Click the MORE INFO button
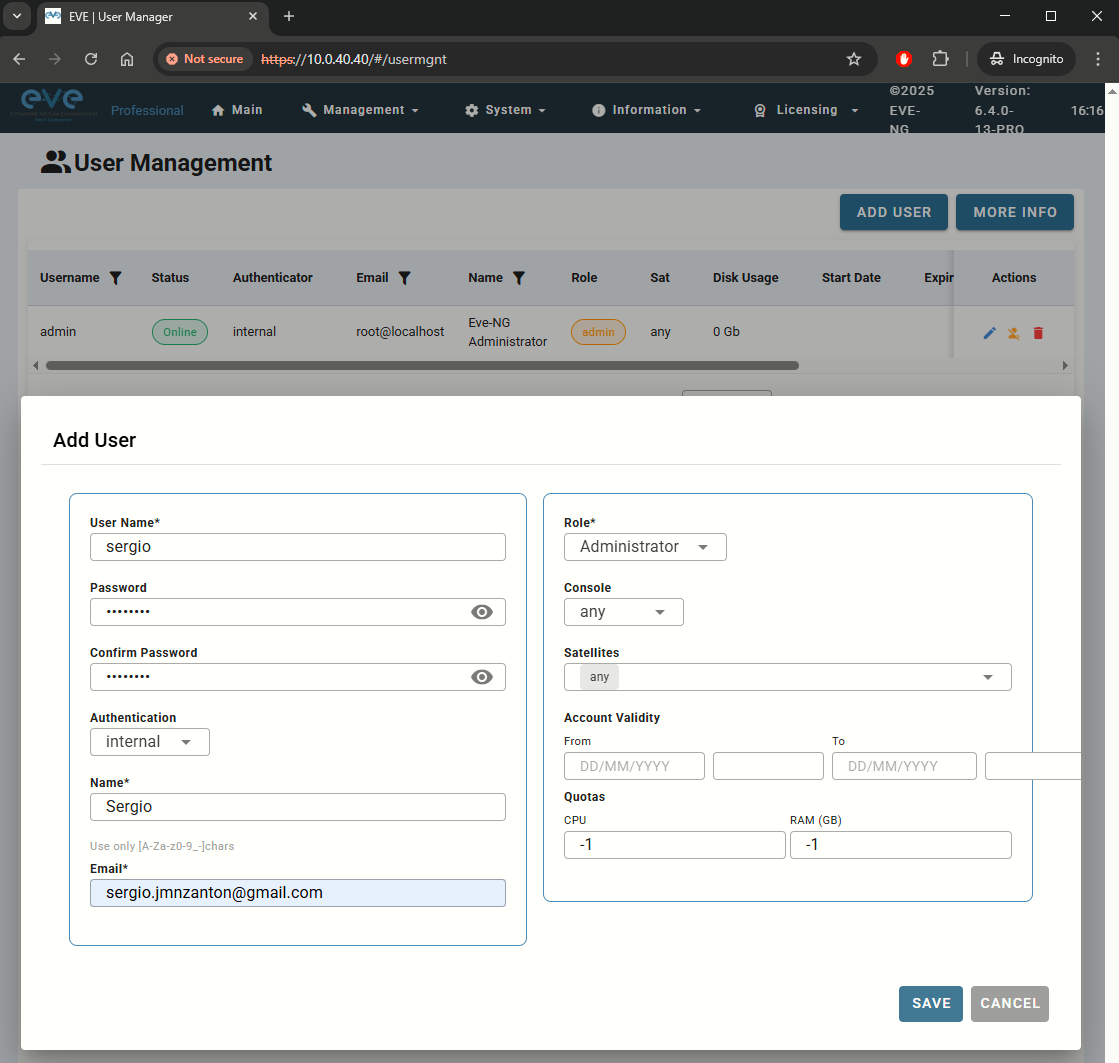The image size is (1119, 1063). (x=1015, y=212)
